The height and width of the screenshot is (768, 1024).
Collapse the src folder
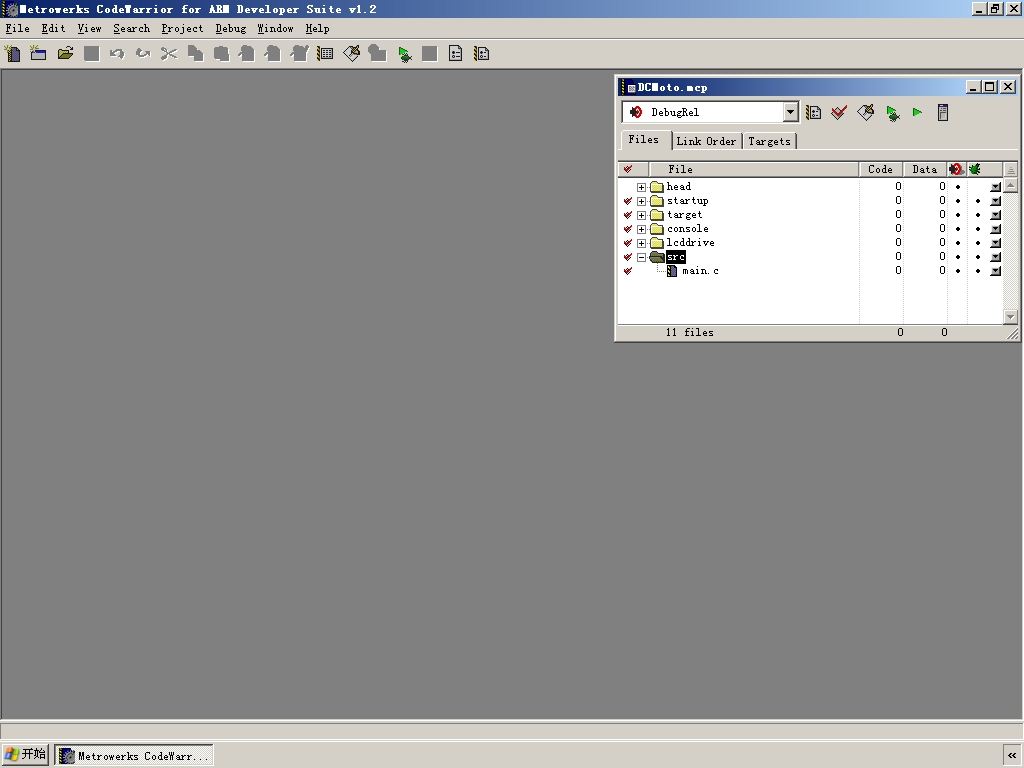[641, 257]
